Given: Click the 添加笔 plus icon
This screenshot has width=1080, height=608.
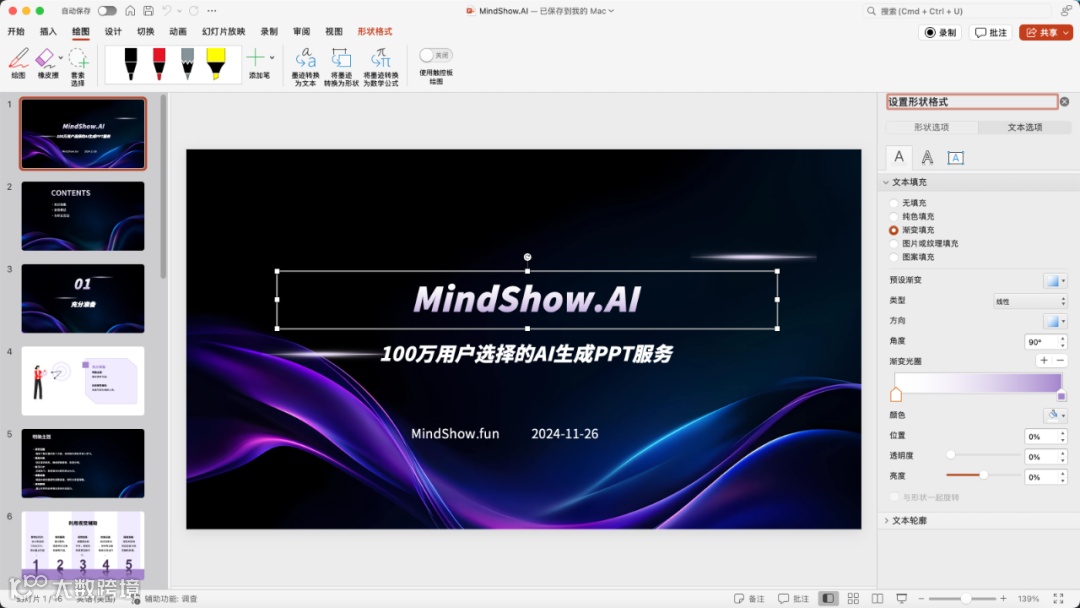Looking at the screenshot, I should 256,58.
